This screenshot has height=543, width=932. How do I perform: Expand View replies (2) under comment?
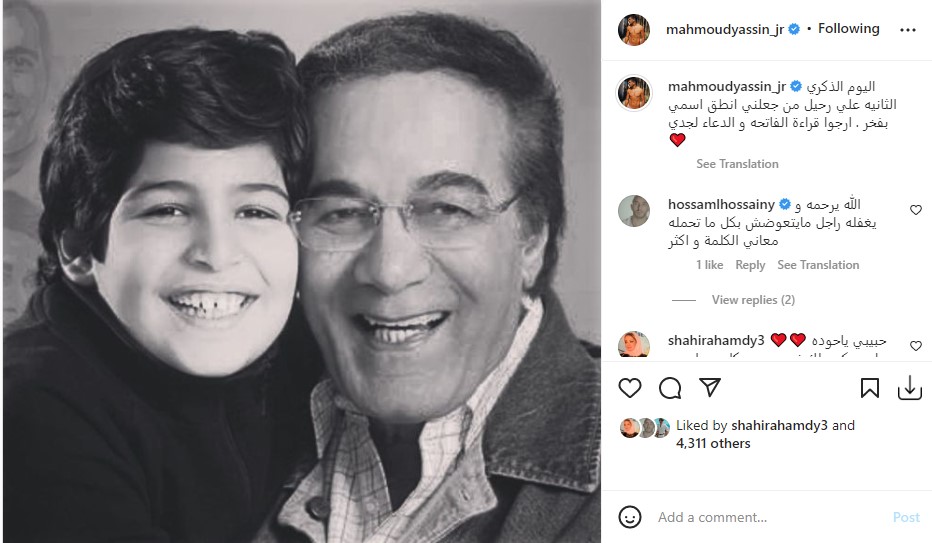(x=753, y=300)
